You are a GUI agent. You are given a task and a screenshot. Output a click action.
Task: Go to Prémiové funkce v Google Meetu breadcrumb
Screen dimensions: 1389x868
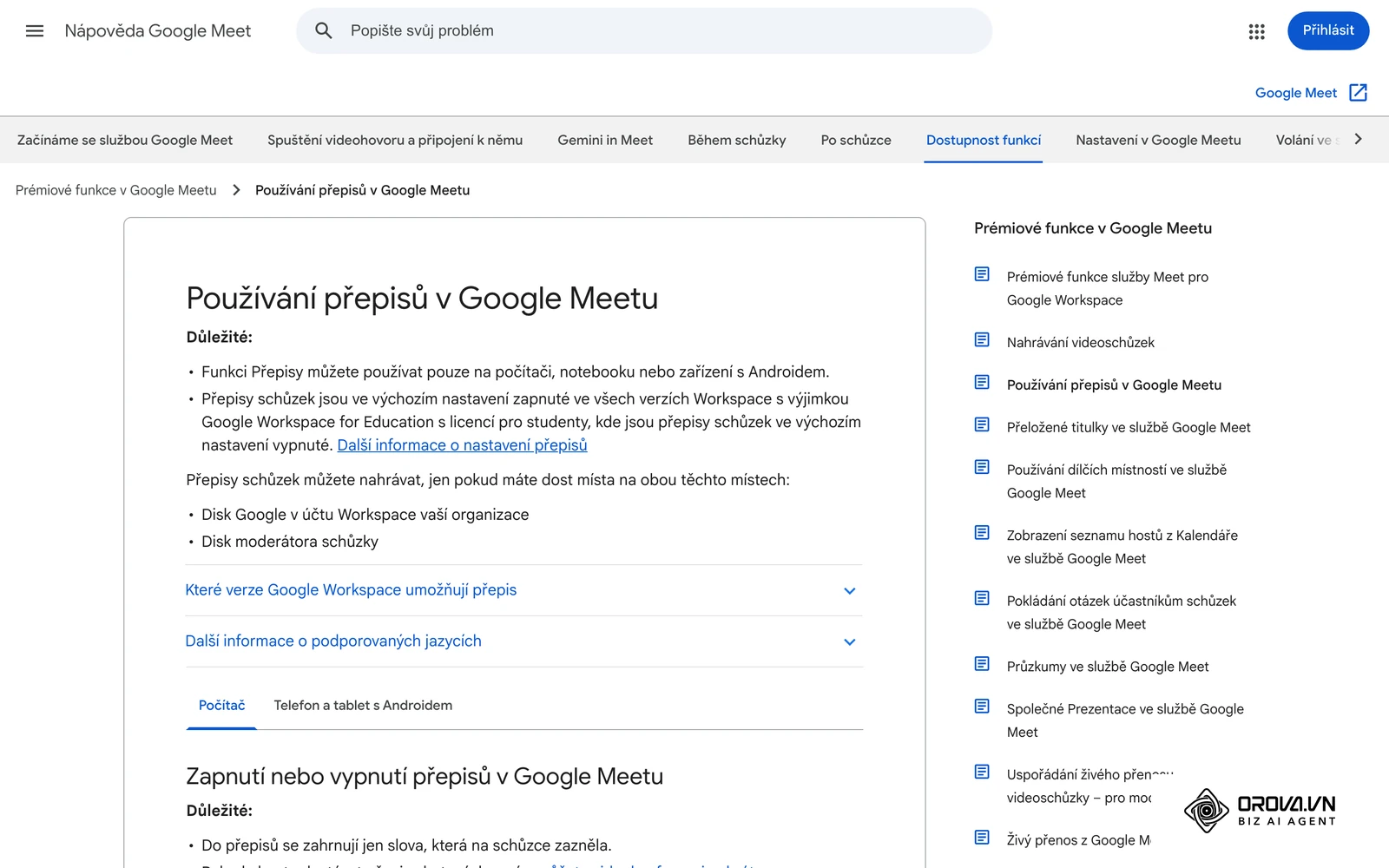116,190
